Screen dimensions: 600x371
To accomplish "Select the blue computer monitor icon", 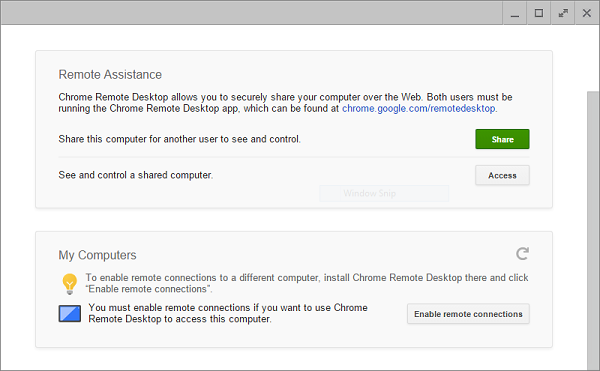I will pos(70,314).
